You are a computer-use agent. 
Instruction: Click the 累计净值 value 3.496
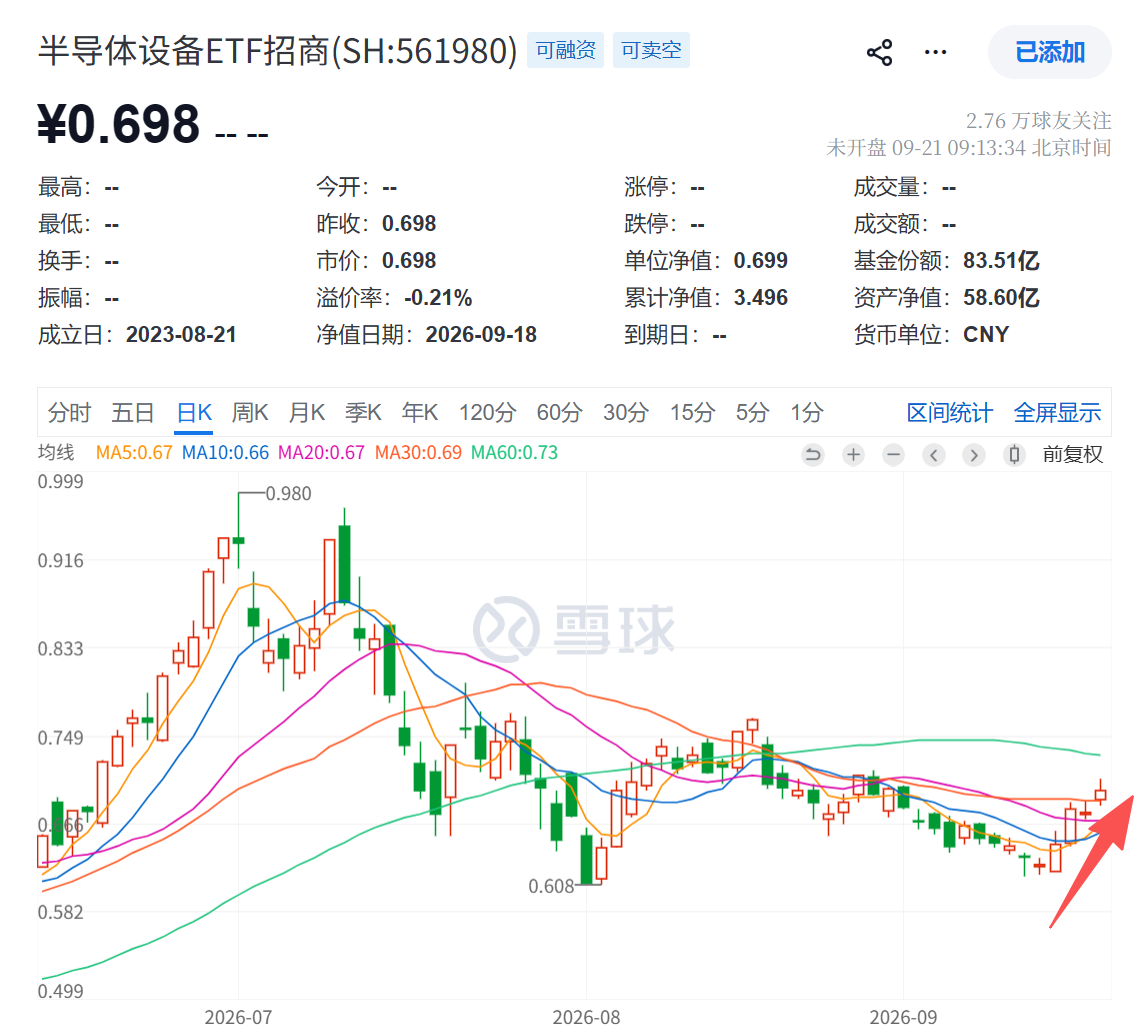pyautogui.click(x=760, y=298)
